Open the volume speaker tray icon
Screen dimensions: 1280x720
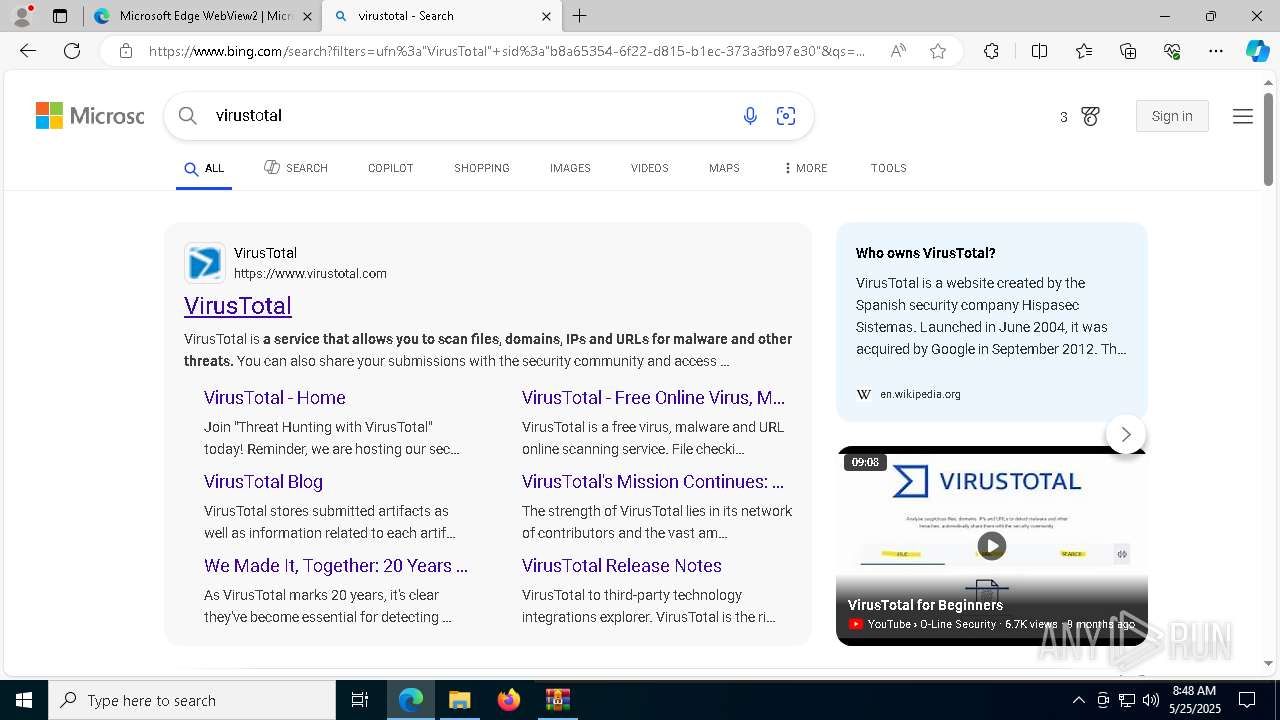pyautogui.click(x=1151, y=700)
